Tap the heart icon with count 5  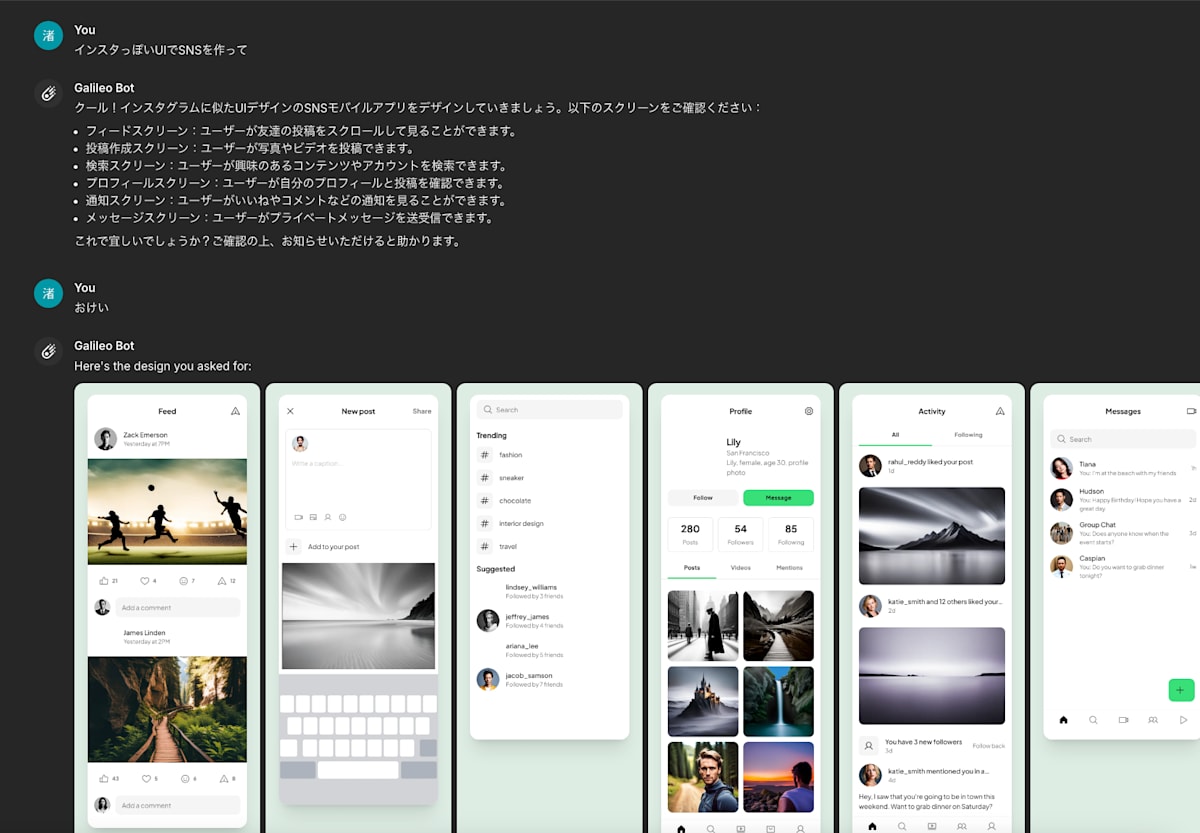(x=144, y=778)
